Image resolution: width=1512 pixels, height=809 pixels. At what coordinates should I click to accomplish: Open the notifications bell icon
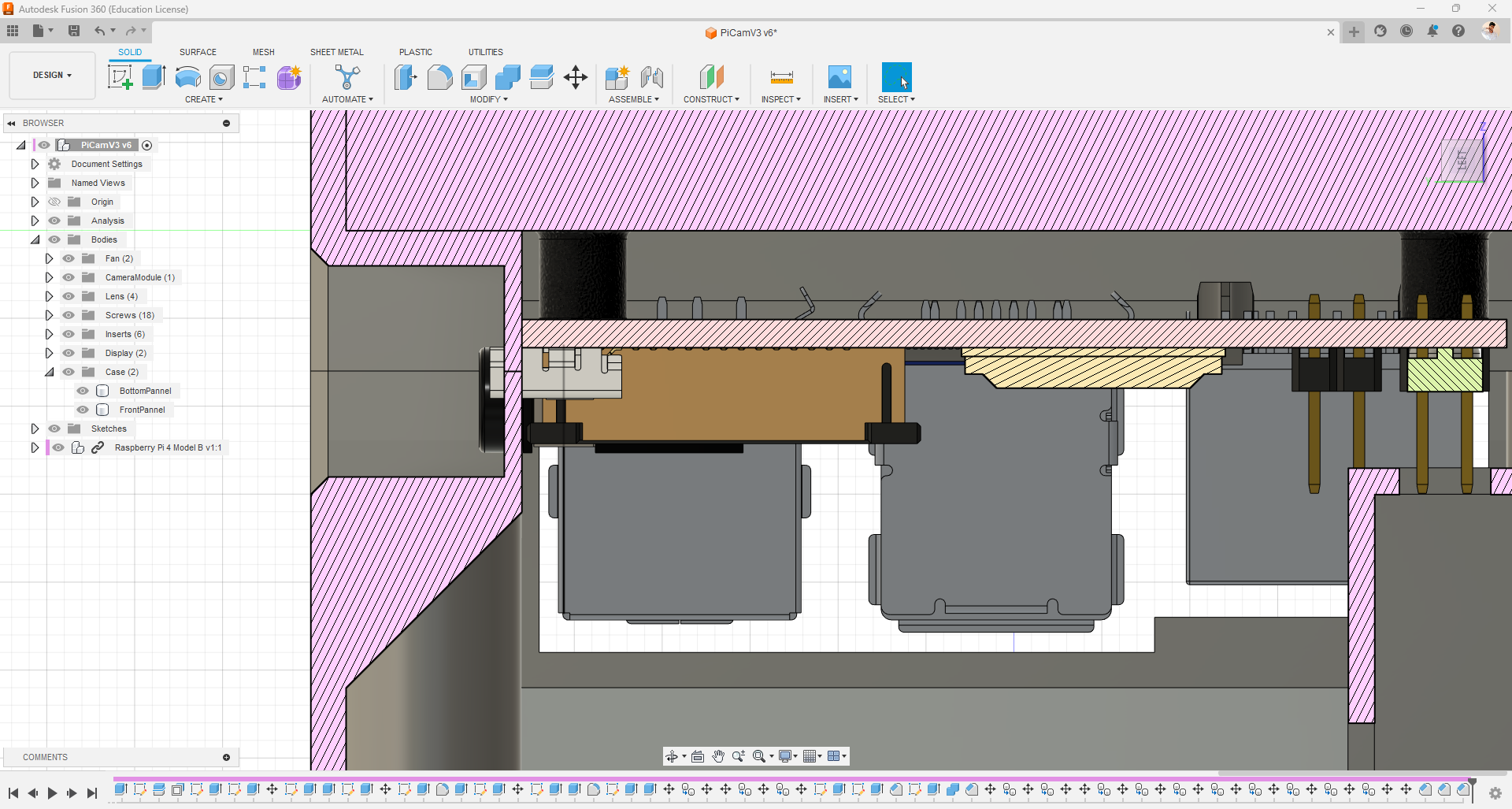[x=1432, y=31]
